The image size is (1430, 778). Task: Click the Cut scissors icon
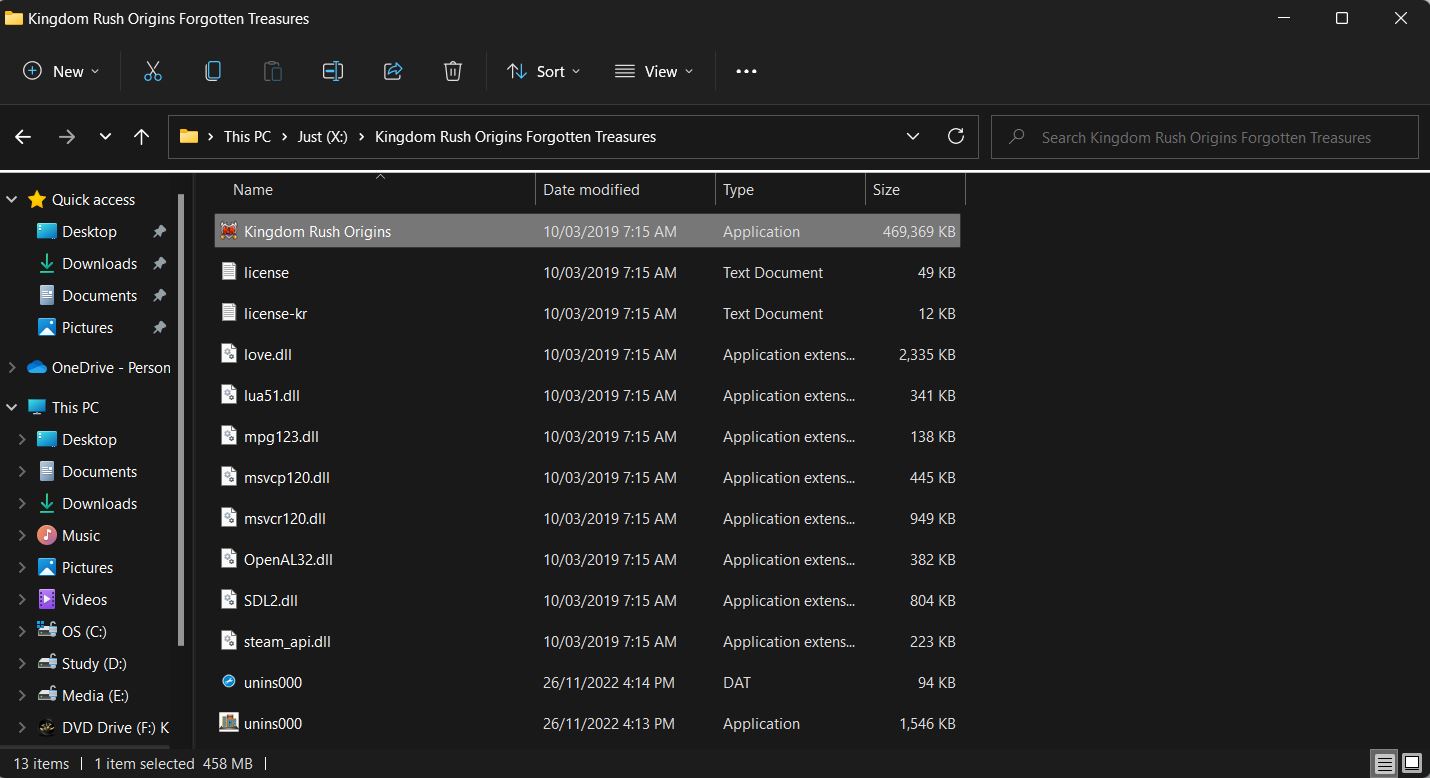(152, 71)
